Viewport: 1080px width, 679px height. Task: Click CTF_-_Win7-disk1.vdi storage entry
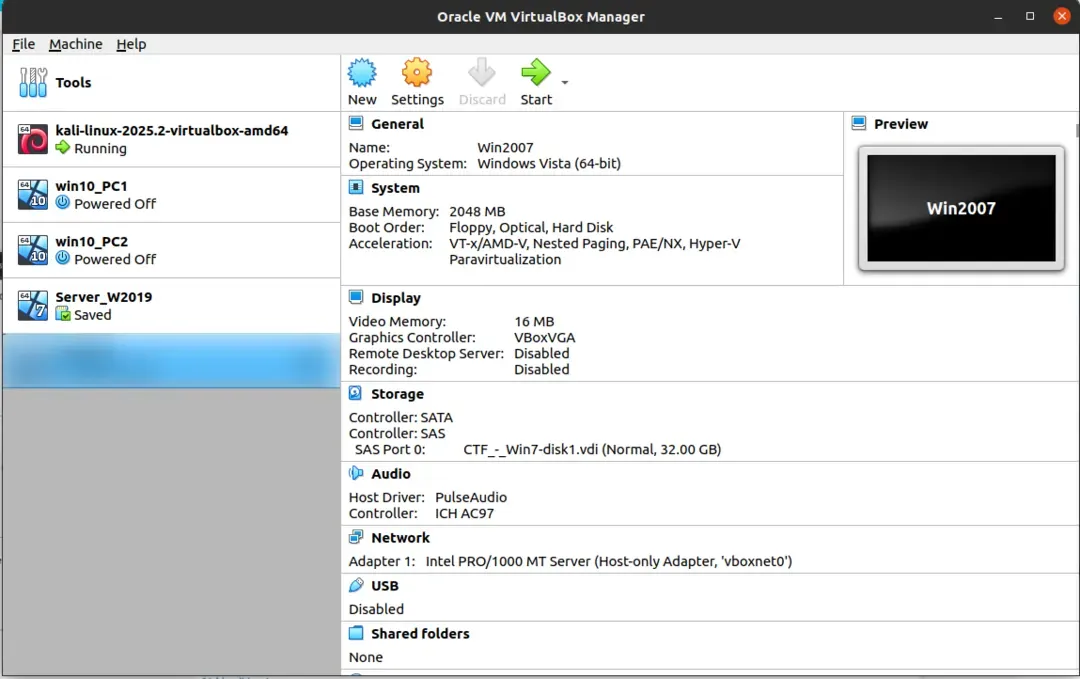592,450
